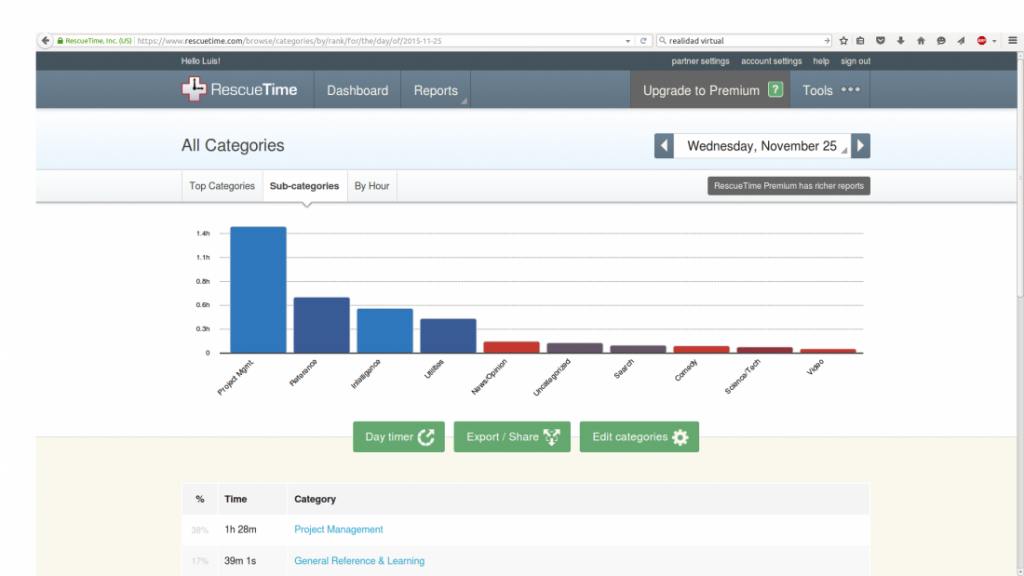This screenshot has height=576, width=1024.
Task: Open the Dashboard menu item
Action: [x=357, y=90]
